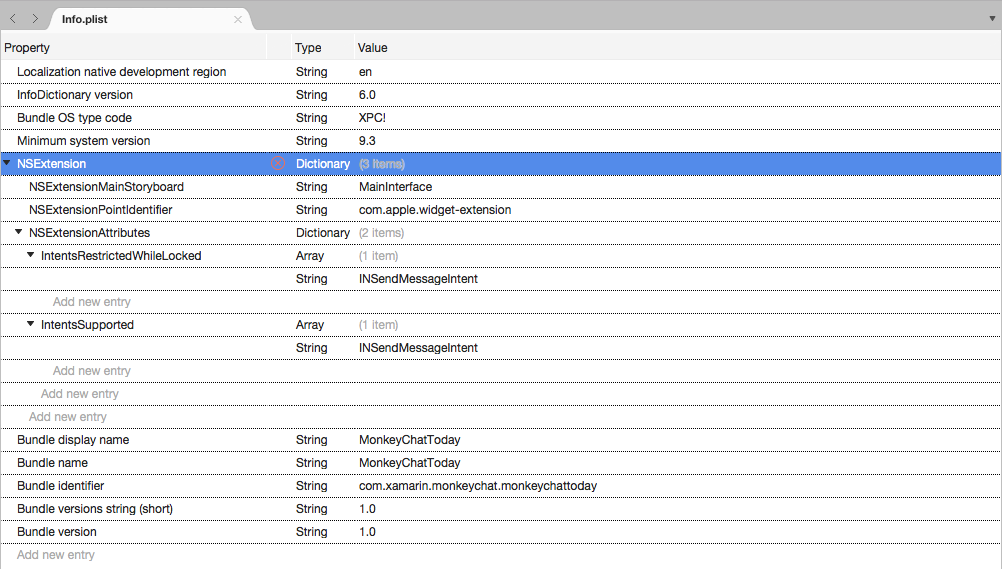The height and width of the screenshot is (569, 1002).
Task: Select Bundle OS type code property
Action: click(74, 118)
